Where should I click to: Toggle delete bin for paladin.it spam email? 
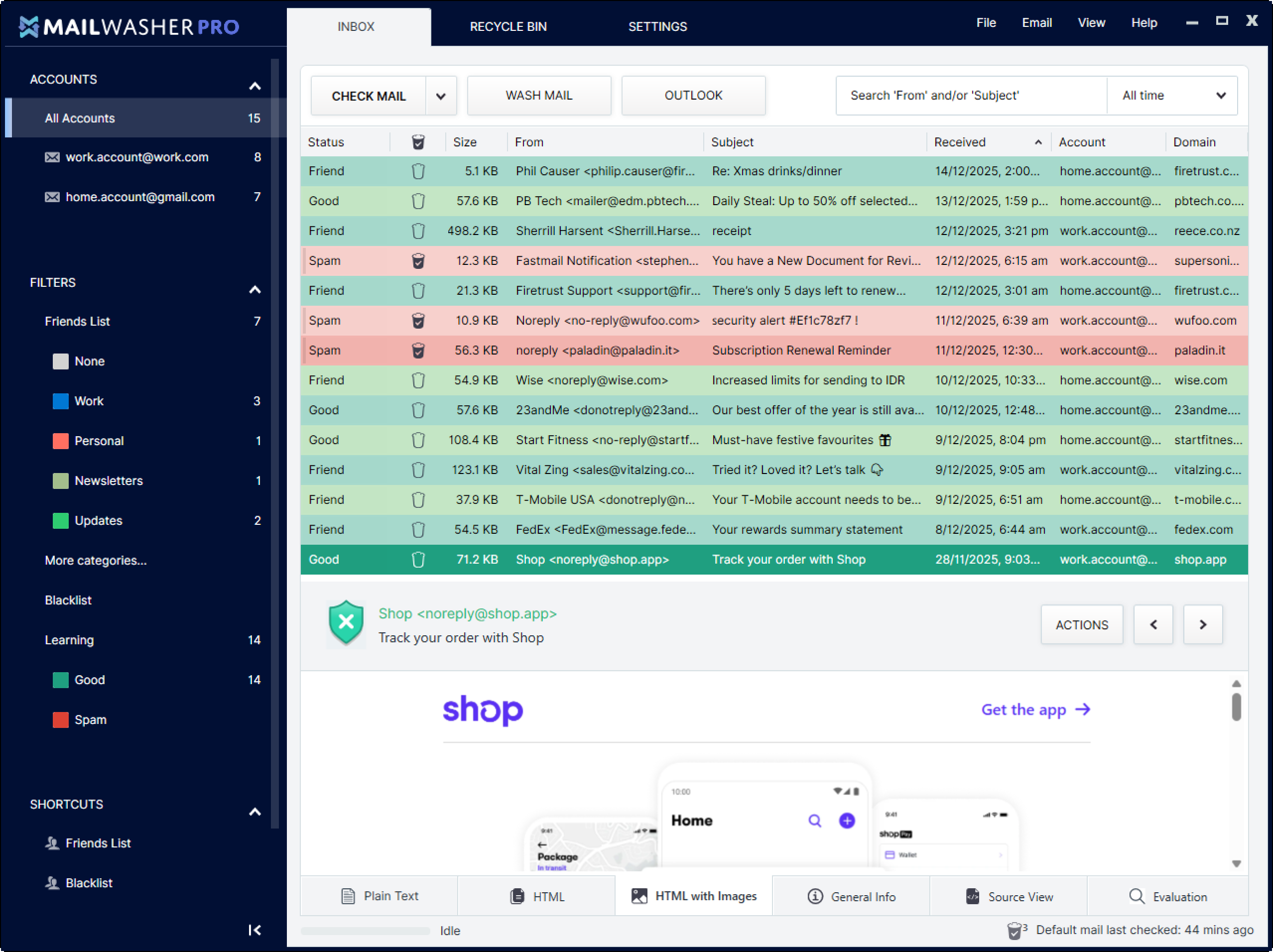point(418,351)
